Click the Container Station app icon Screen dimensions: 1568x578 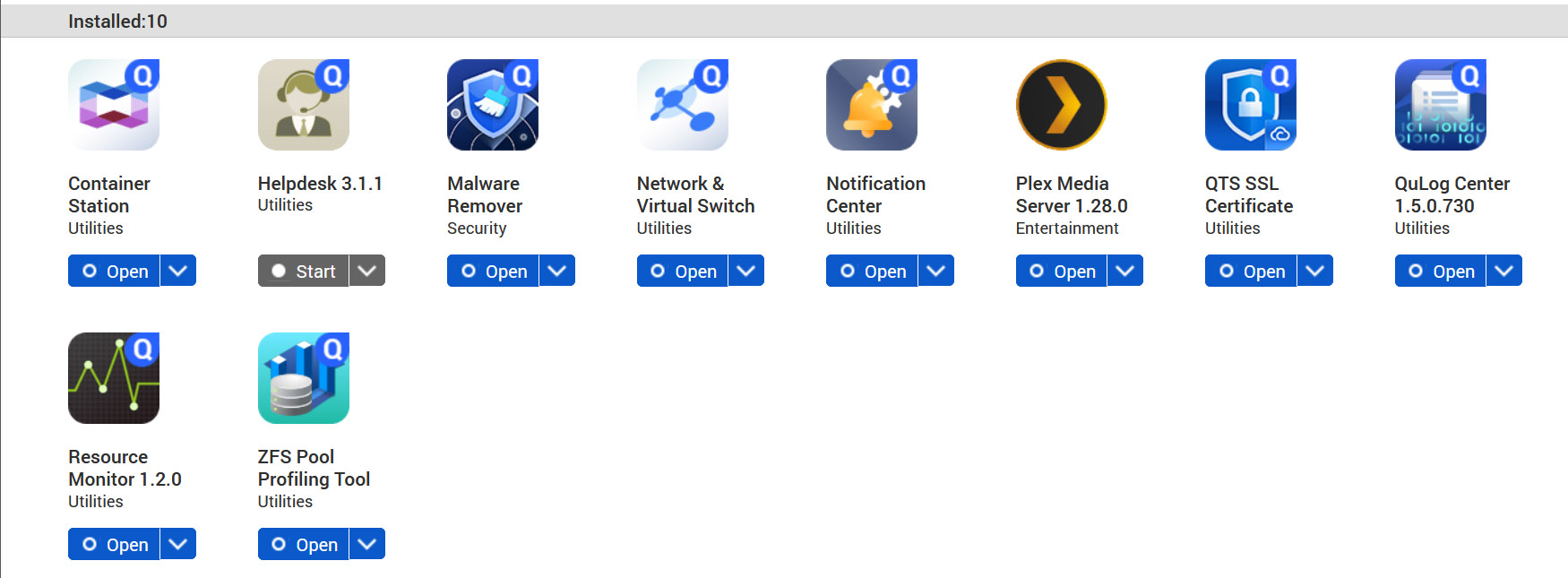tap(114, 105)
